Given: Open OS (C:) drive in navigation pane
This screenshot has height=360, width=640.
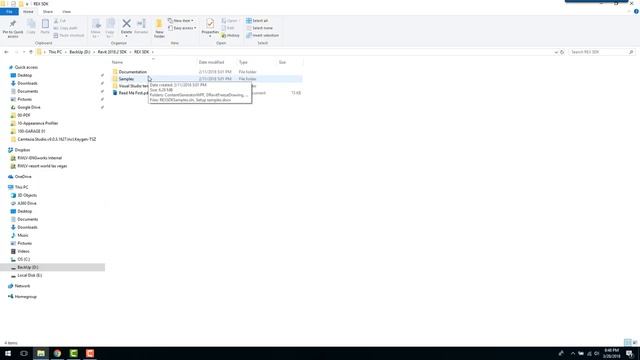Looking at the screenshot, I should (23, 259).
